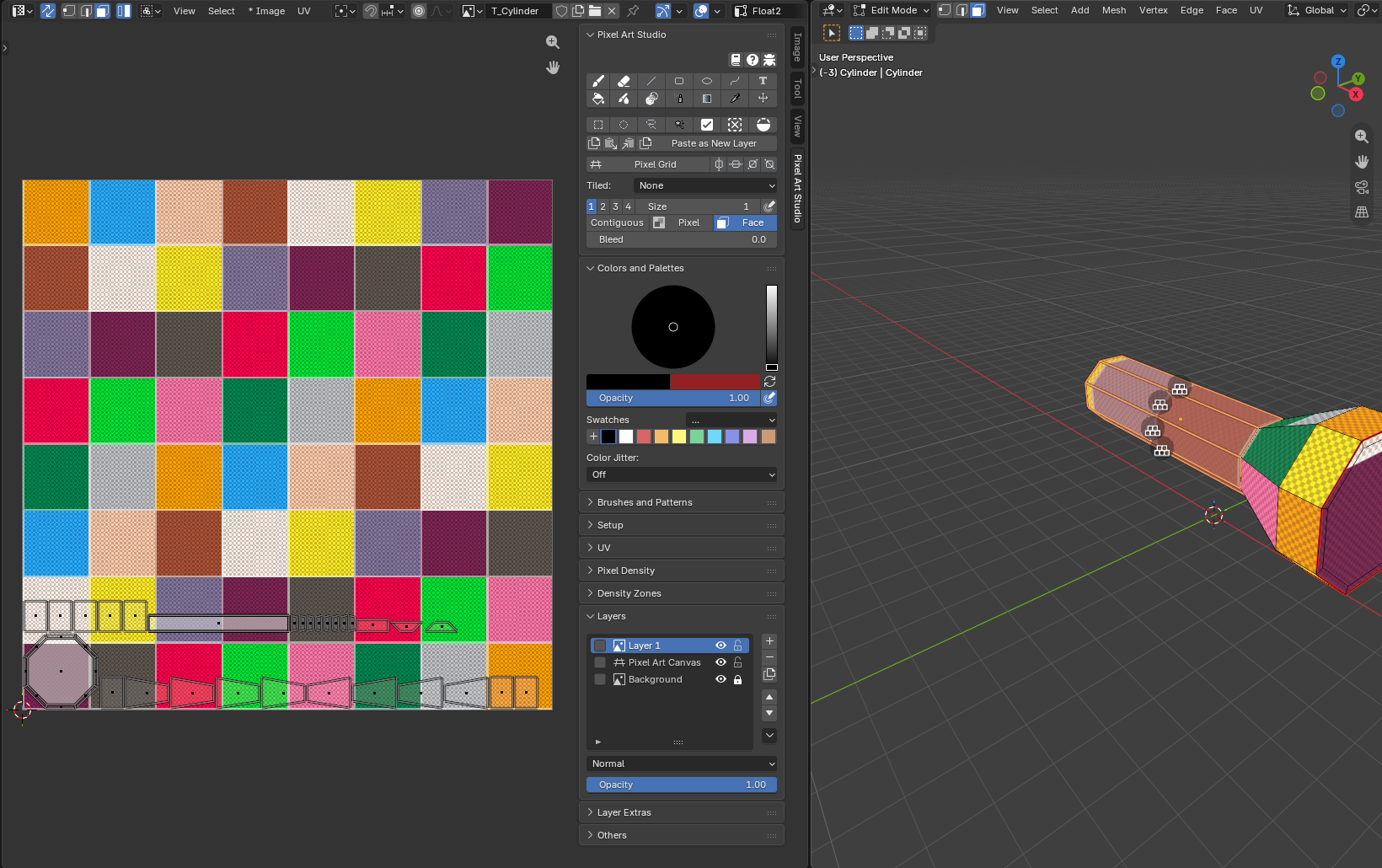Move layer up with the arrow button
Screen dimensions: 1382x868
pos(769,697)
